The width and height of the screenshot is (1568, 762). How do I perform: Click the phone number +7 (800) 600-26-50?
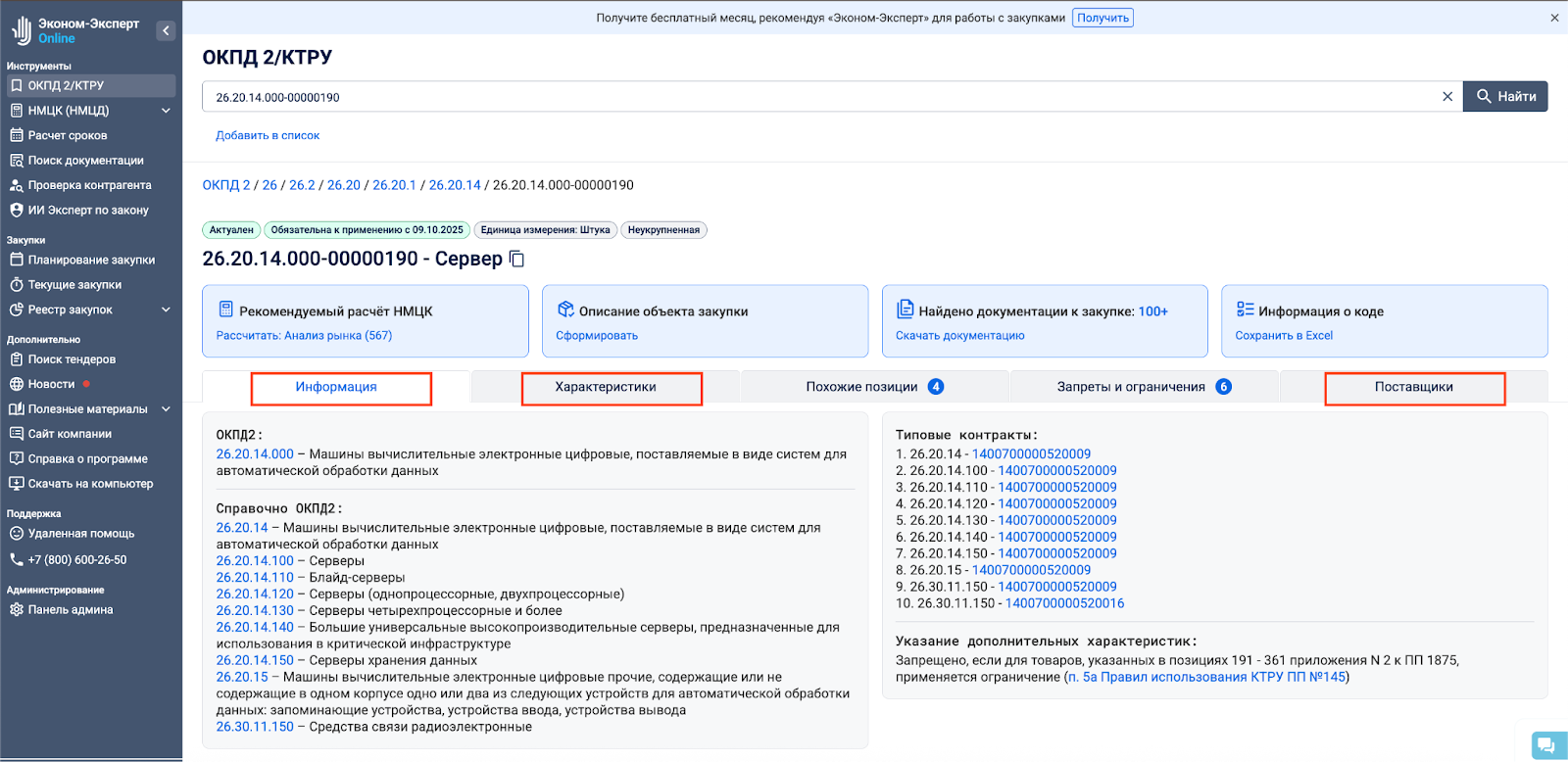pos(77,560)
